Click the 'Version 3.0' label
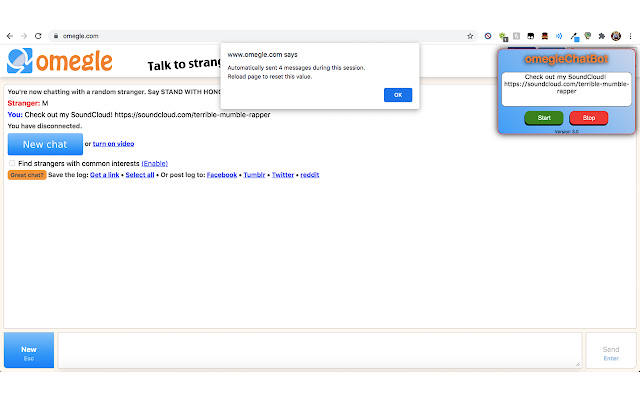The width and height of the screenshot is (640, 400). point(567,131)
